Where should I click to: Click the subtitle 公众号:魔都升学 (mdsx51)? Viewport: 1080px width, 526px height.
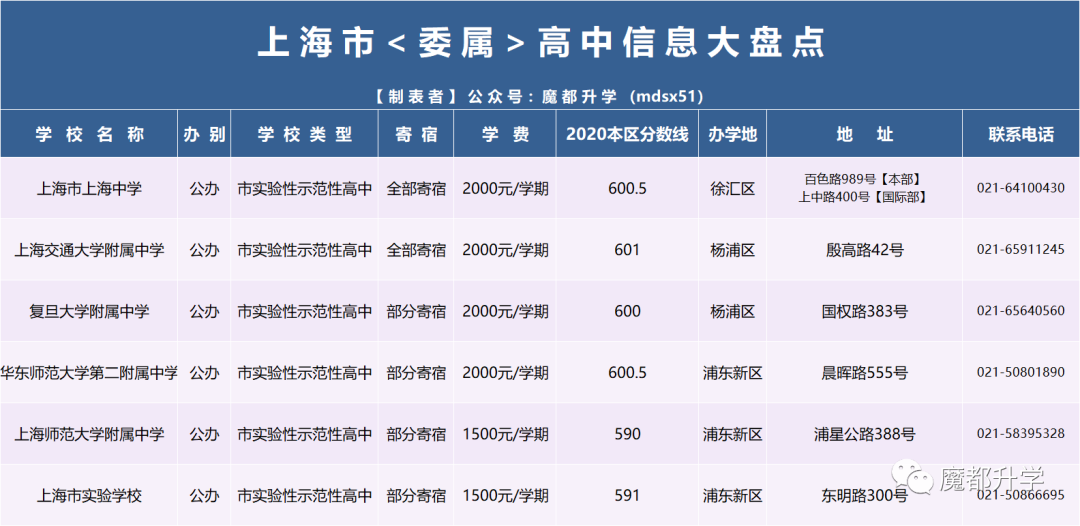(585, 96)
